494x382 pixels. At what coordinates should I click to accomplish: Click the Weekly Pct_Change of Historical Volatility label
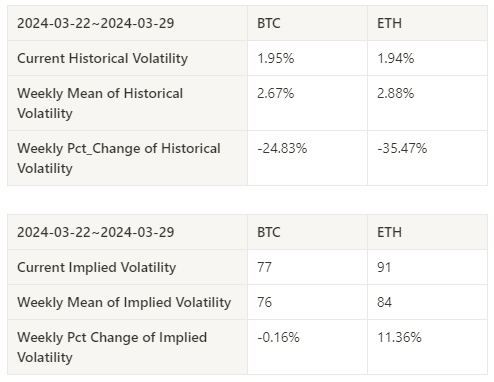pos(119,158)
